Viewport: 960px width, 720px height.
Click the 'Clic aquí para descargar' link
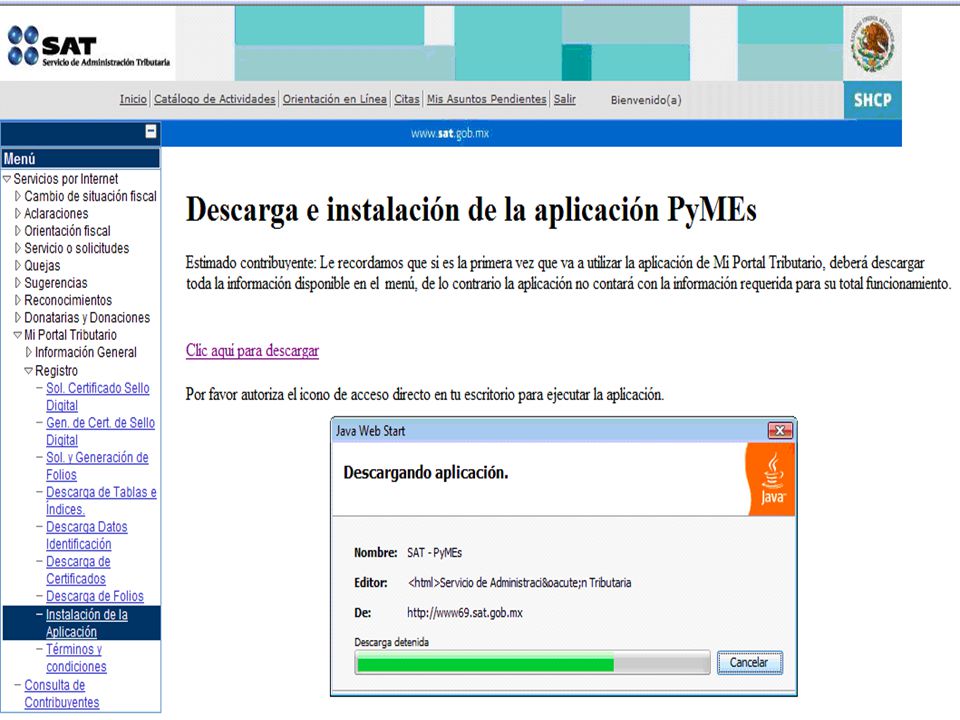[252, 351]
